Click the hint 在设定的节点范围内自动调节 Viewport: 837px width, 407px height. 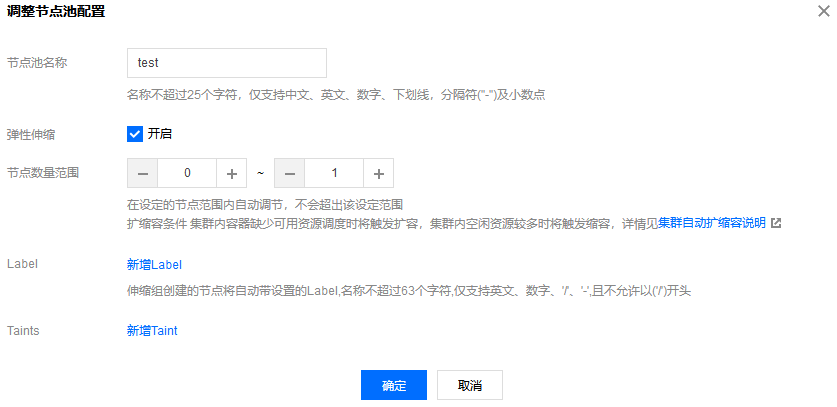point(264,205)
